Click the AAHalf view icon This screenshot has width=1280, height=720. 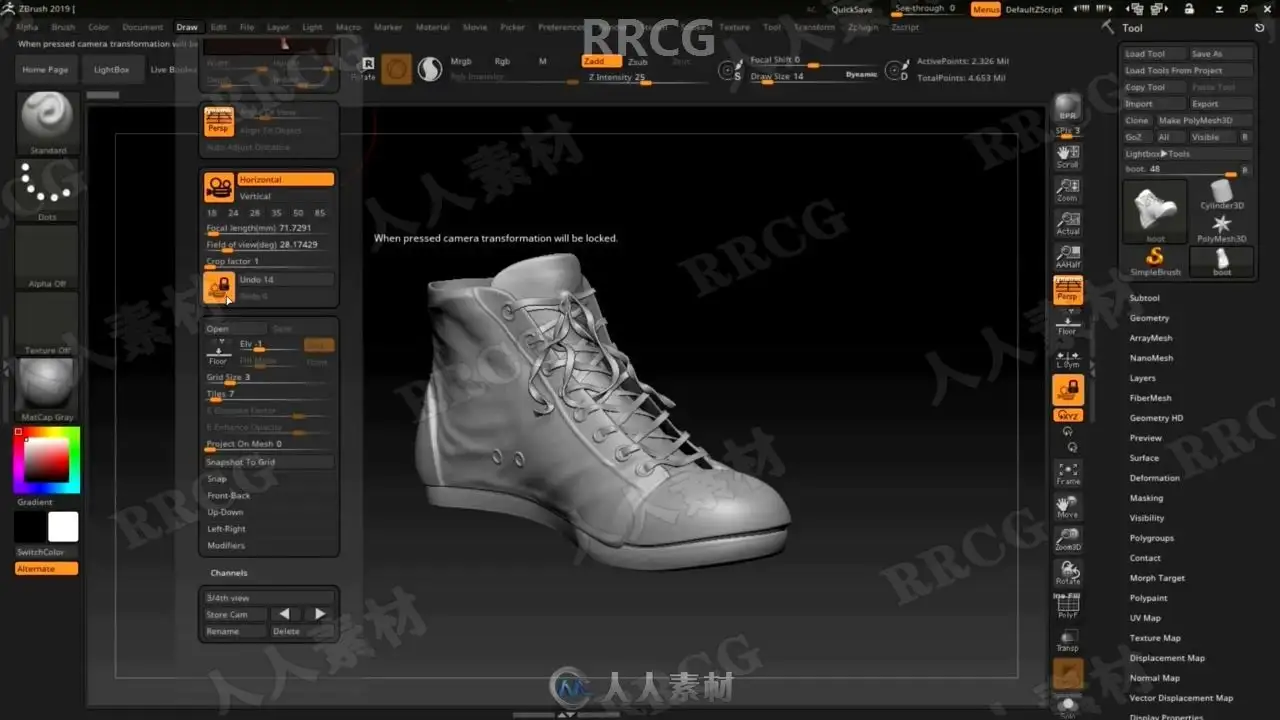pyautogui.click(x=1067, y=255)
